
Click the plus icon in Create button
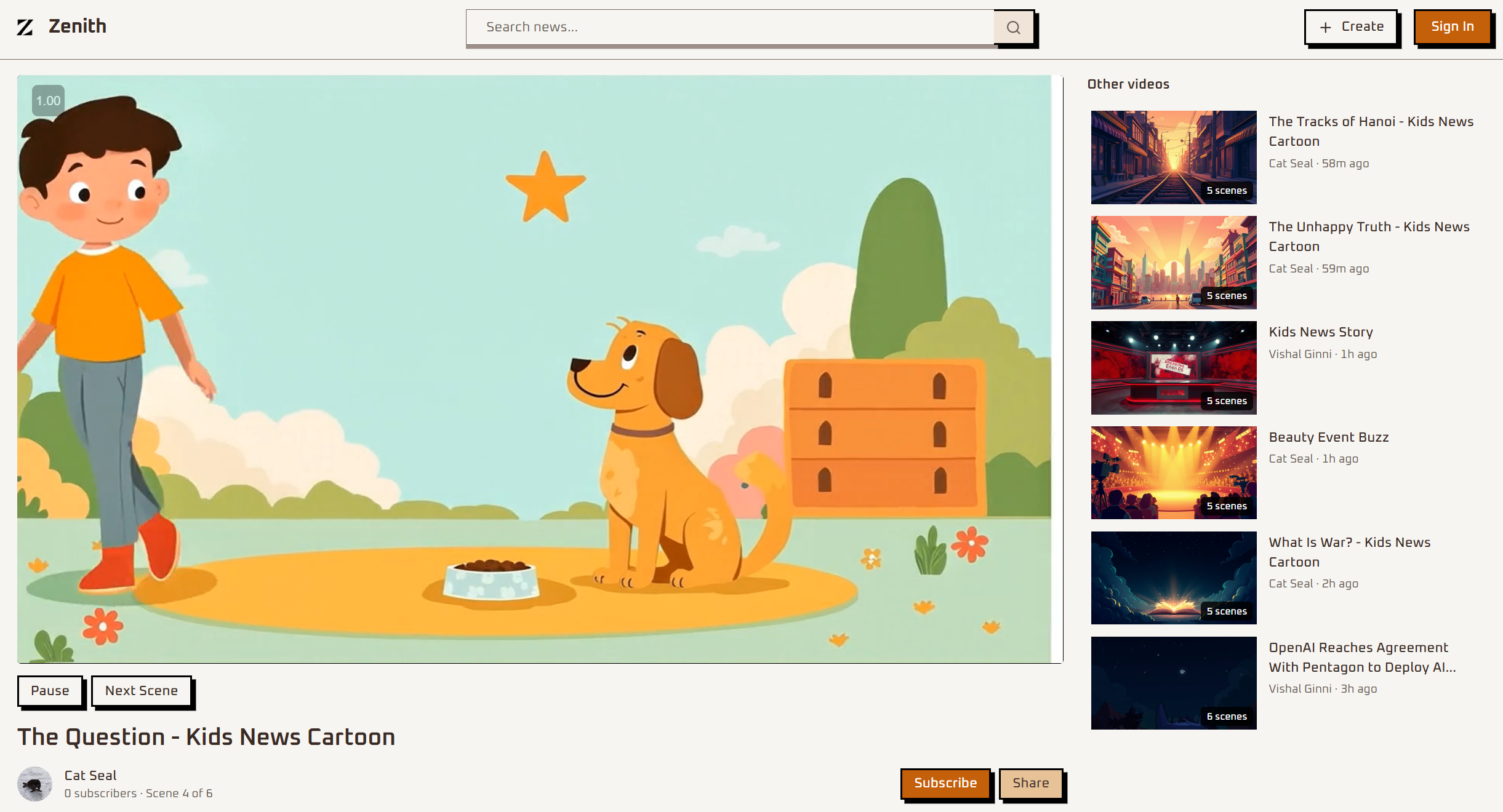pos(1325,27)
